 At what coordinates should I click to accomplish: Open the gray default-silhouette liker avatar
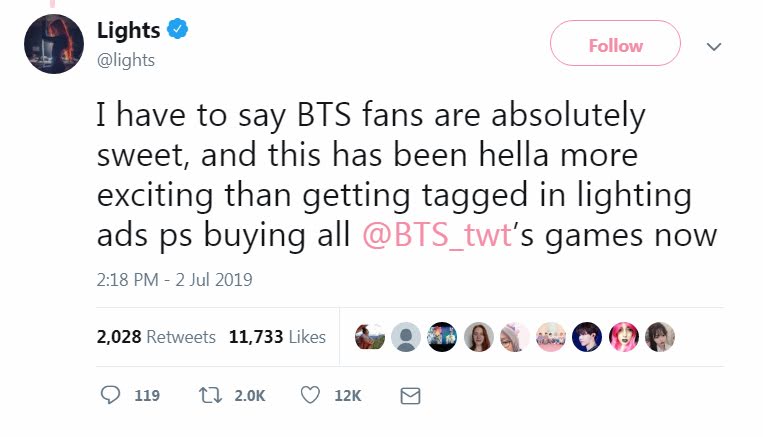tap(405, 337)
